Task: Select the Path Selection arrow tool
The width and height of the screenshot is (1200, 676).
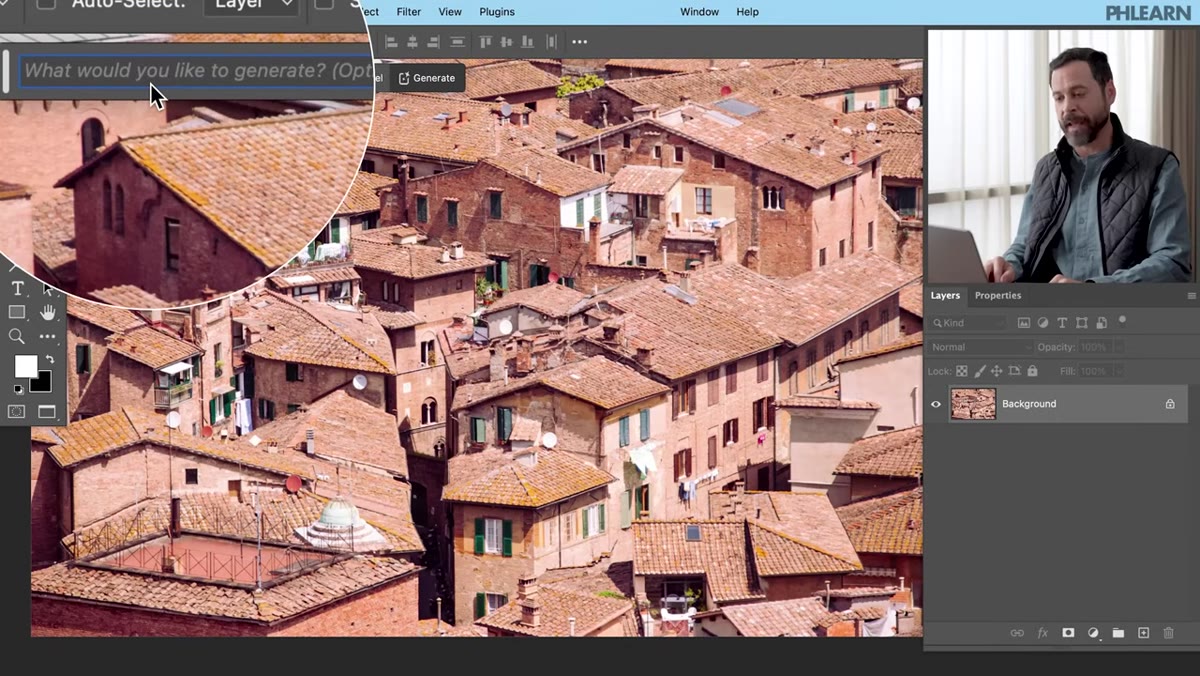Action: [x=48, y=289]
